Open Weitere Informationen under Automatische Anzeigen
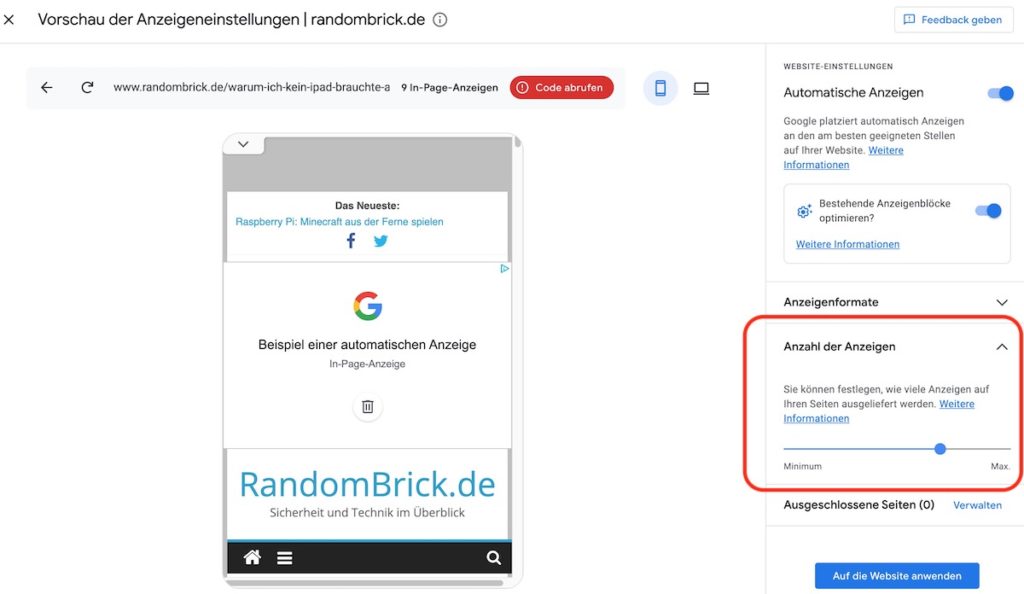The width and height of the screenshot is (1024, 594). coord(843,157)
